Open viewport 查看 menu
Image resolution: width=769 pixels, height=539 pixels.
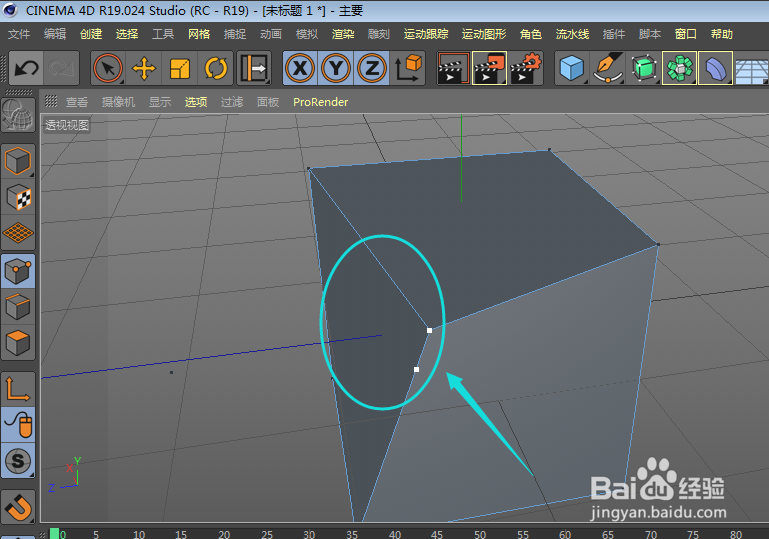(77, 102)
